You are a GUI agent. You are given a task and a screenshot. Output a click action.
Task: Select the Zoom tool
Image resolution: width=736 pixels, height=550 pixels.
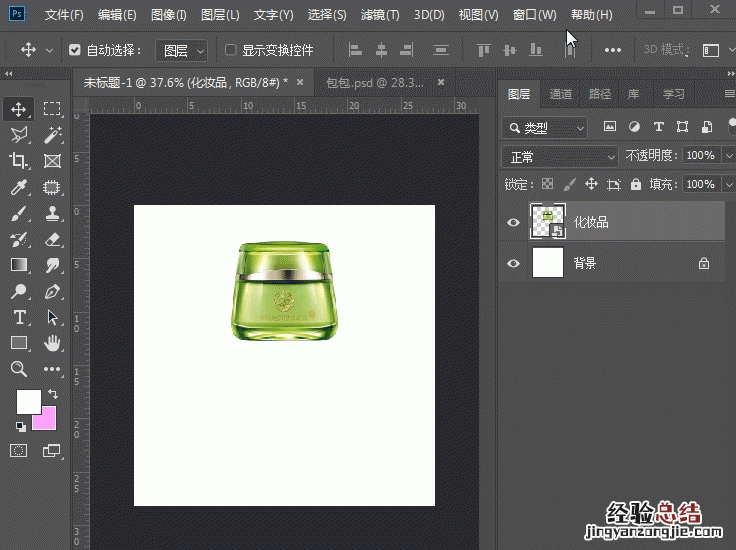point(19,369)
